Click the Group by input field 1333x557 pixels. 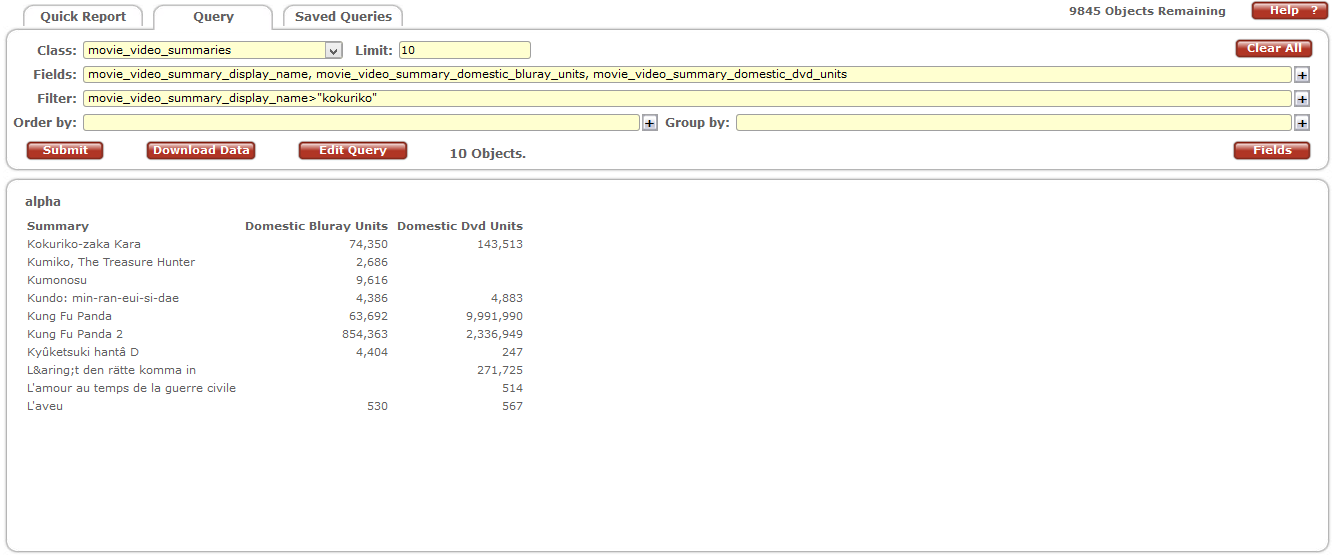(1013, 123)
